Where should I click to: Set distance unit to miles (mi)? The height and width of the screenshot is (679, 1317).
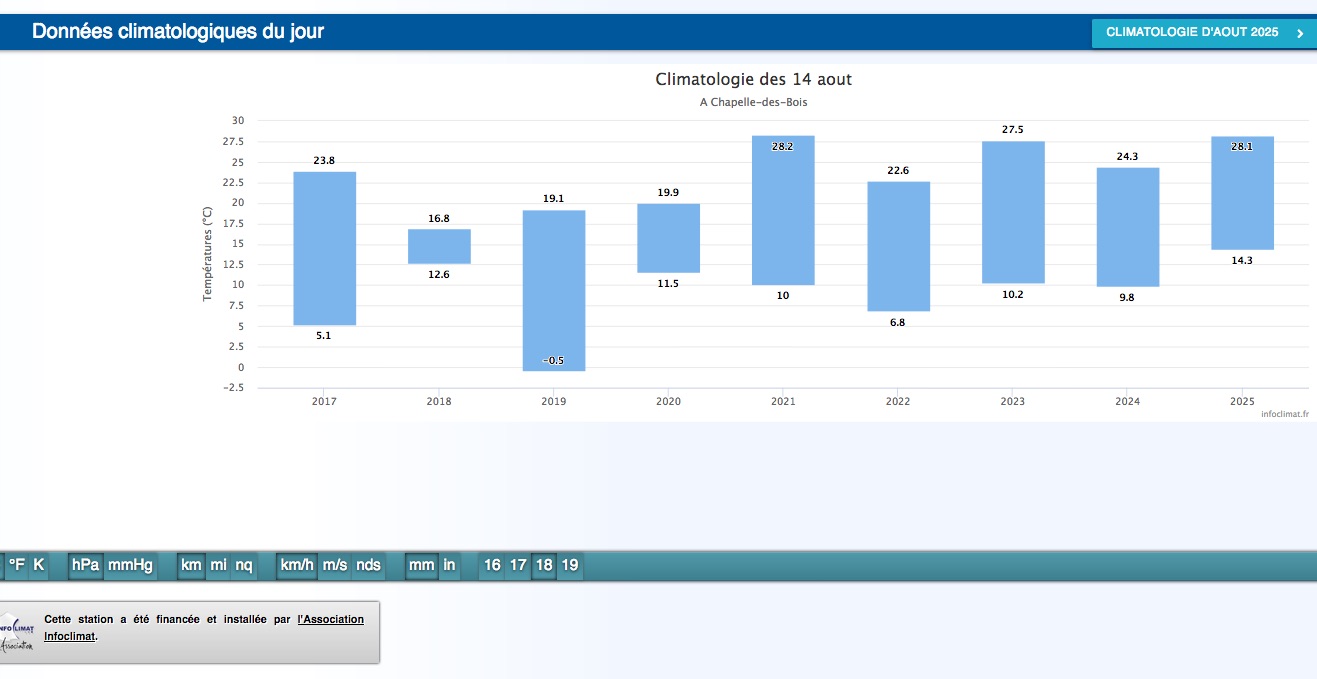(x=218, y=565)
